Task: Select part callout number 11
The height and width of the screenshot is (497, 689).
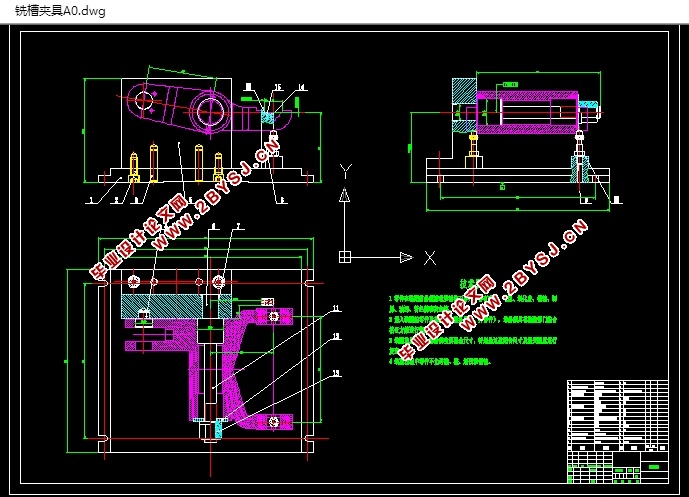Action: click(x=336, y=308)
